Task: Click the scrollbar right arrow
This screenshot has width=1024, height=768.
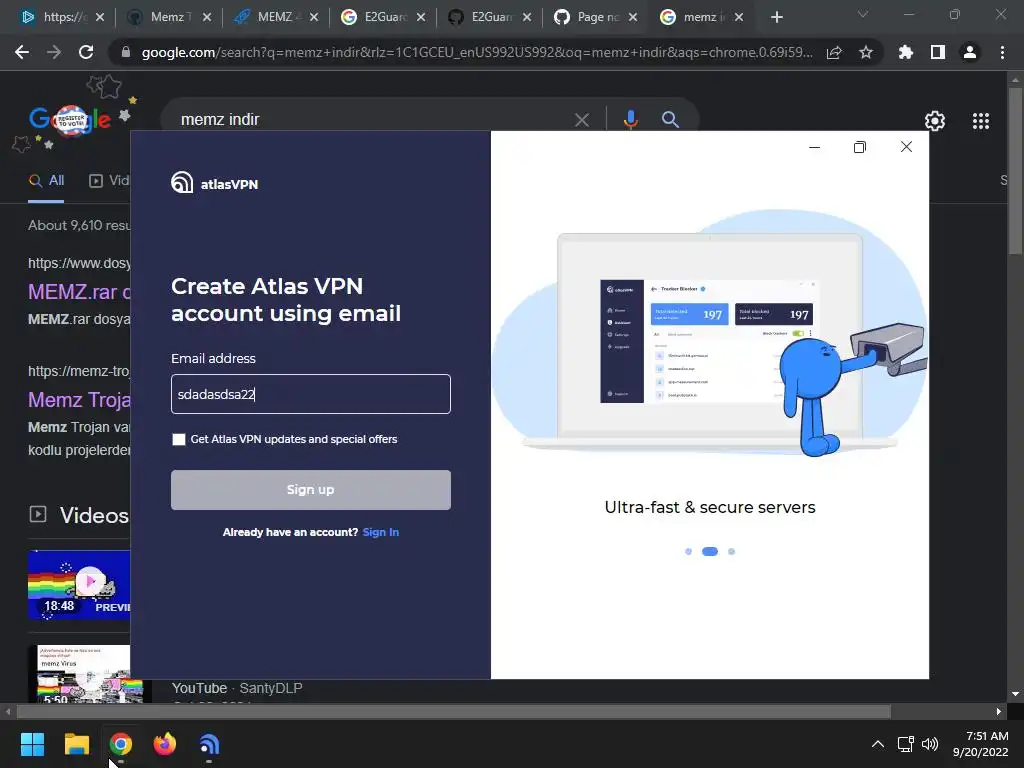Action: tap(999, 711)
